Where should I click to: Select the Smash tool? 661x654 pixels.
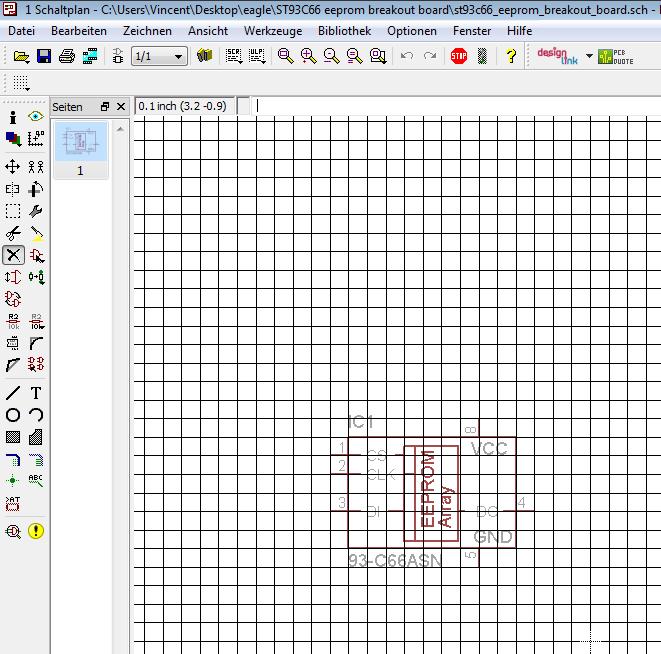[13, 343]
